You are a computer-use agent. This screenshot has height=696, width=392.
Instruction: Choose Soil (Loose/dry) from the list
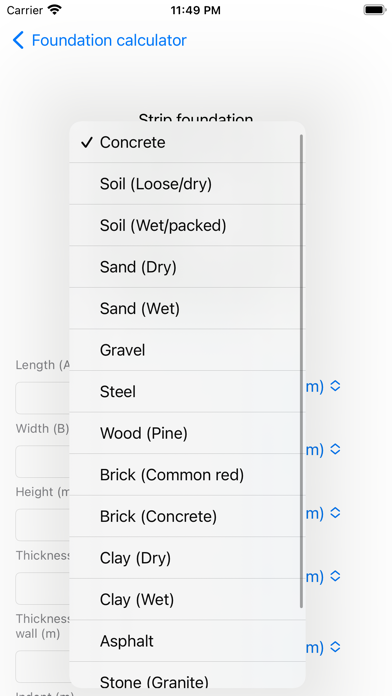187,184
